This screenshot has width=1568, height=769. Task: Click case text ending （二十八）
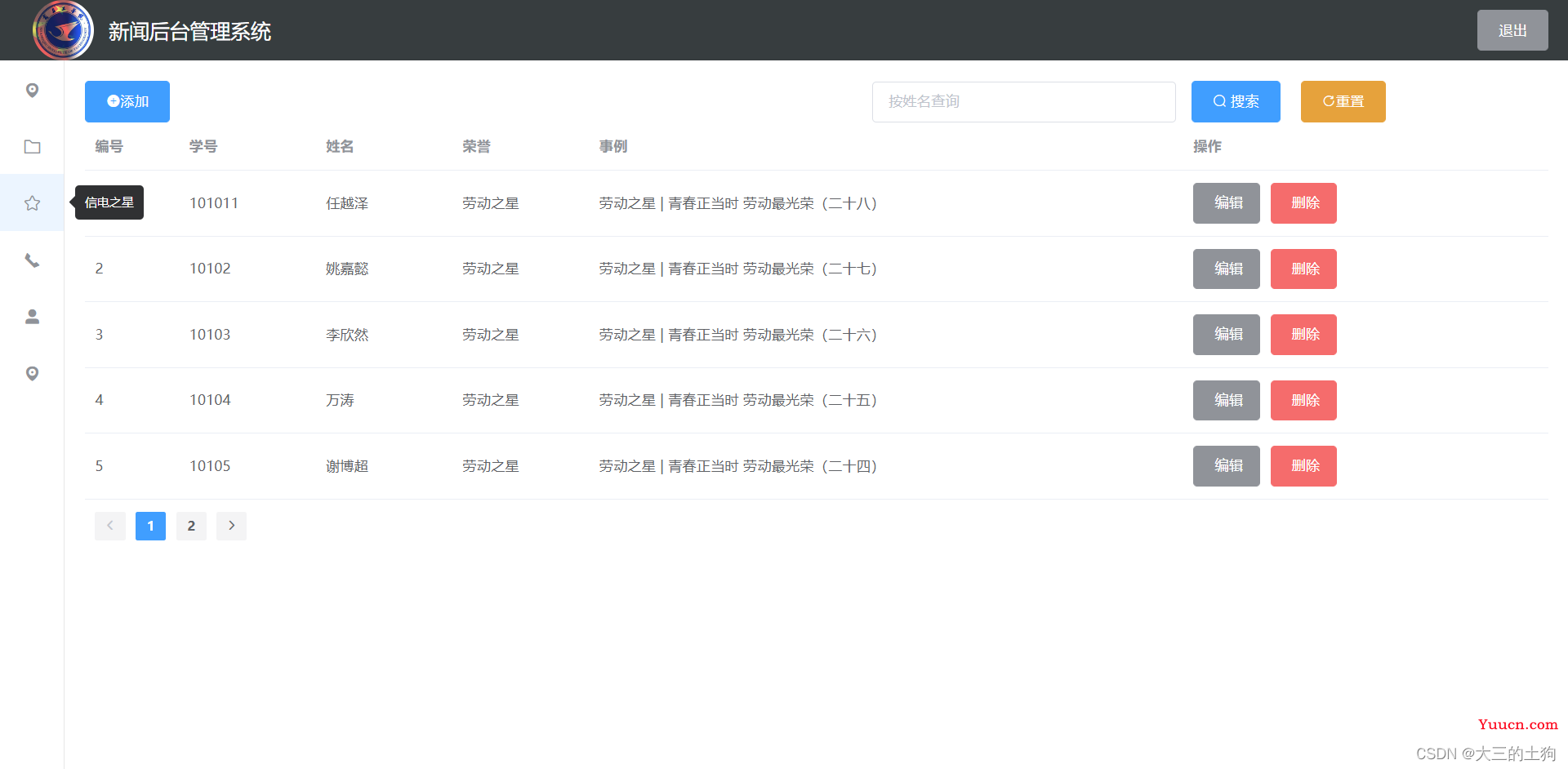tap(737, 203)
